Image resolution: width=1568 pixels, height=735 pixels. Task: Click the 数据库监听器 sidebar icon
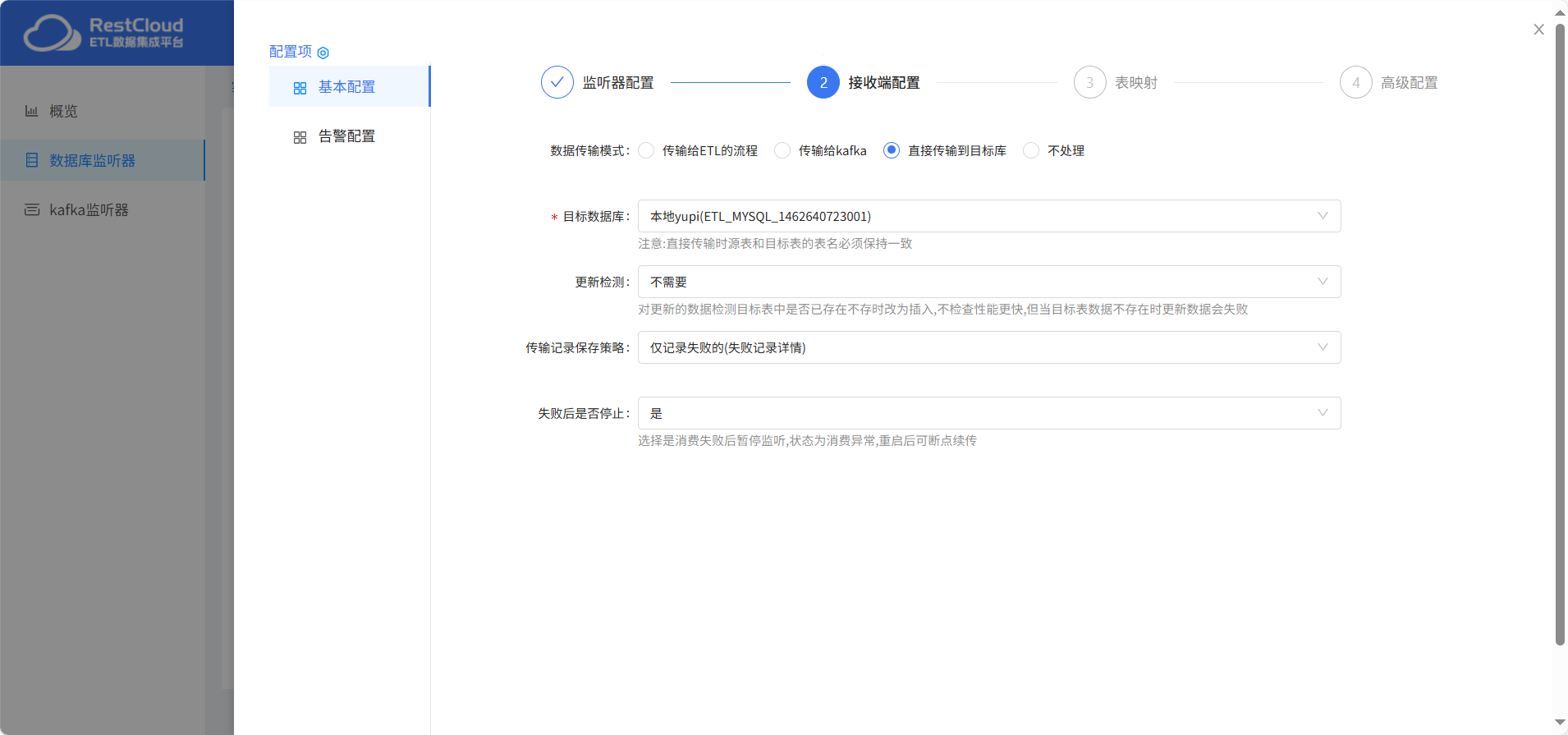[x=32, y=160]
